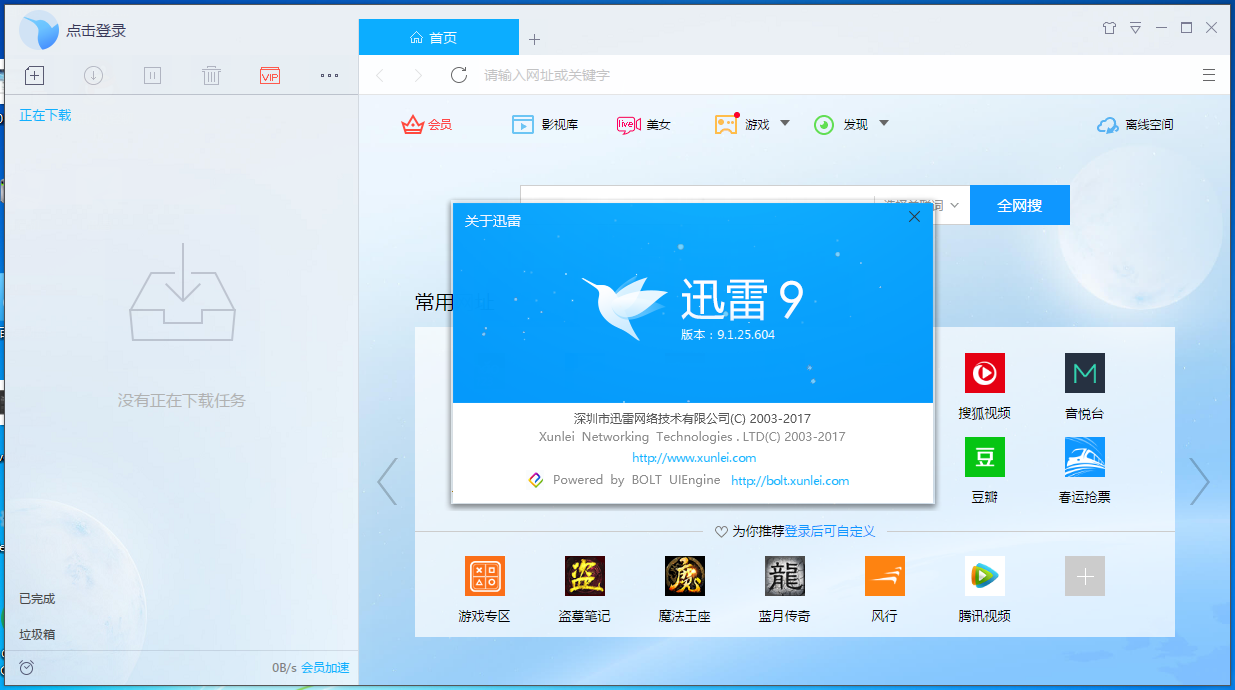This screenshot has height=690, width=1235.
Task: Expand the 发现 dropdown arrow
Action: 883,124
